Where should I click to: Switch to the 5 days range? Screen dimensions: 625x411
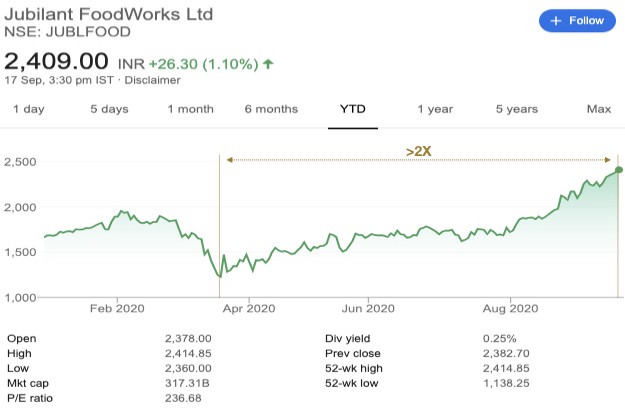[109, 109]
